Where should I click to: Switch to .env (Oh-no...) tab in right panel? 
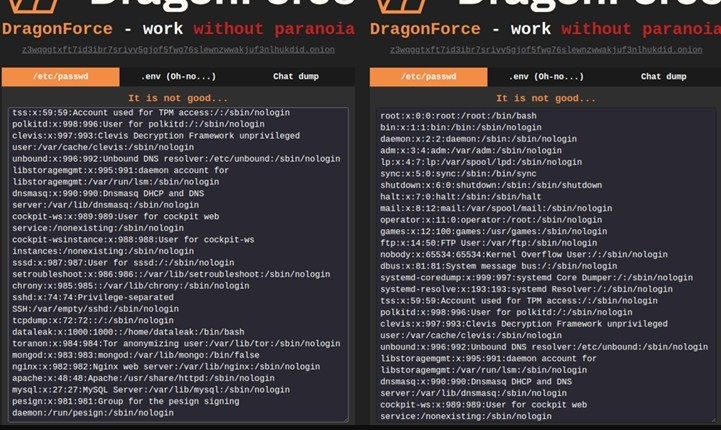(x=546, y=77)
